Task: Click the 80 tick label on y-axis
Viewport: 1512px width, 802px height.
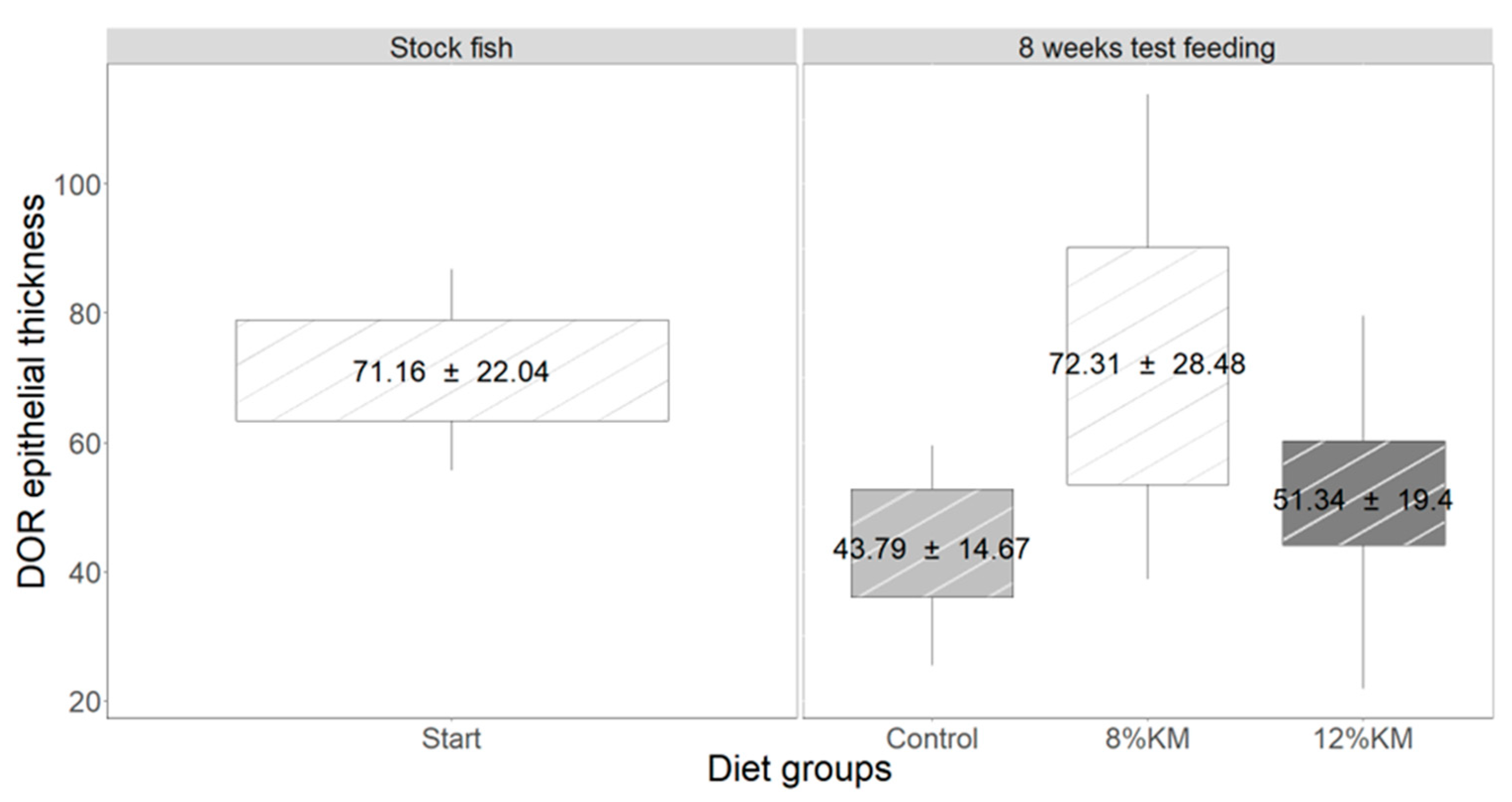Action: pyautogui.click(x=84, y=314)
